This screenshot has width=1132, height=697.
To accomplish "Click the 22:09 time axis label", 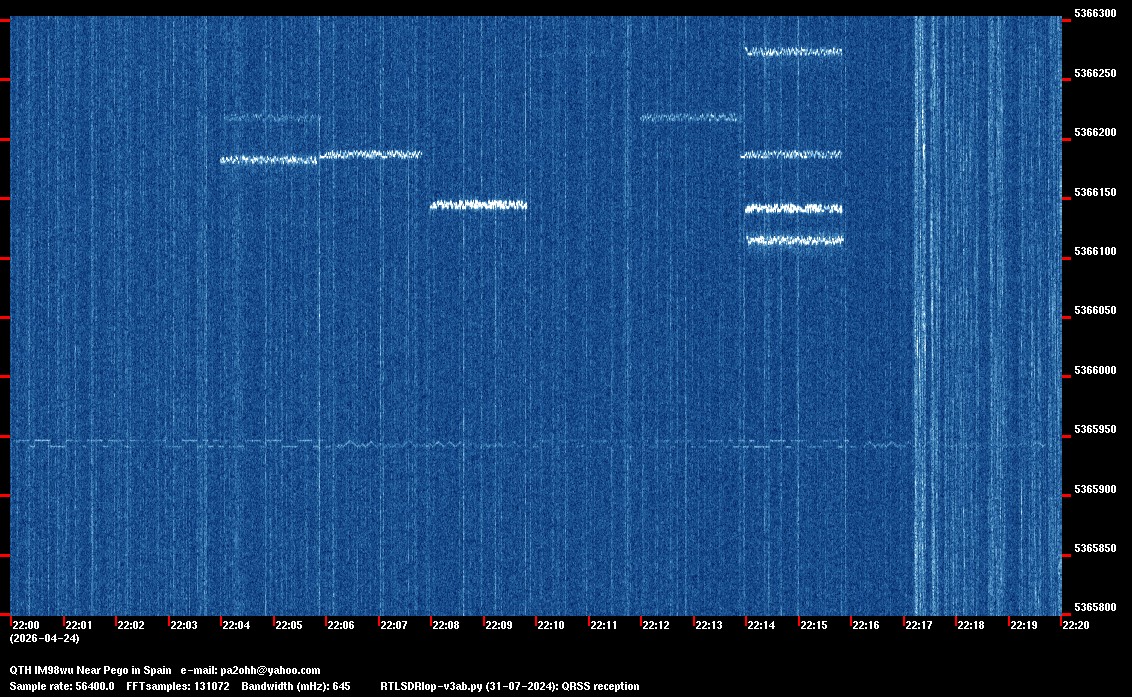I will click(499, 625).
